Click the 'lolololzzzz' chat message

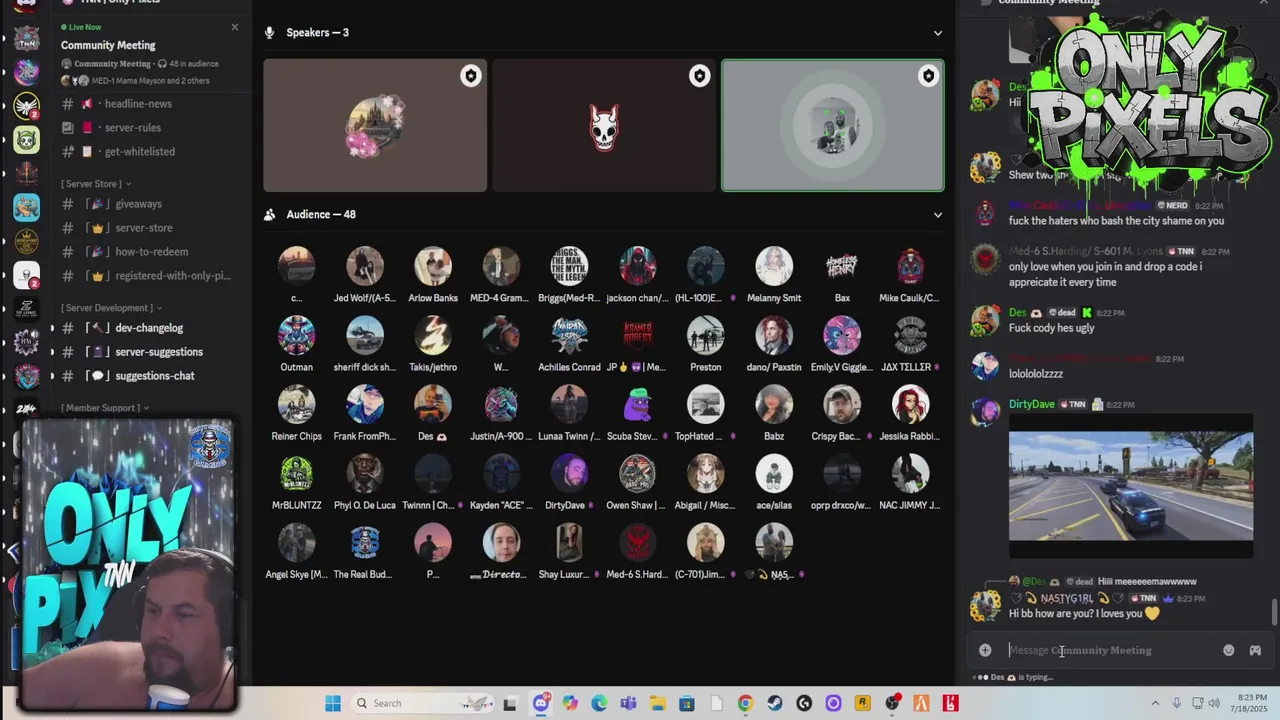(1036, 373)
